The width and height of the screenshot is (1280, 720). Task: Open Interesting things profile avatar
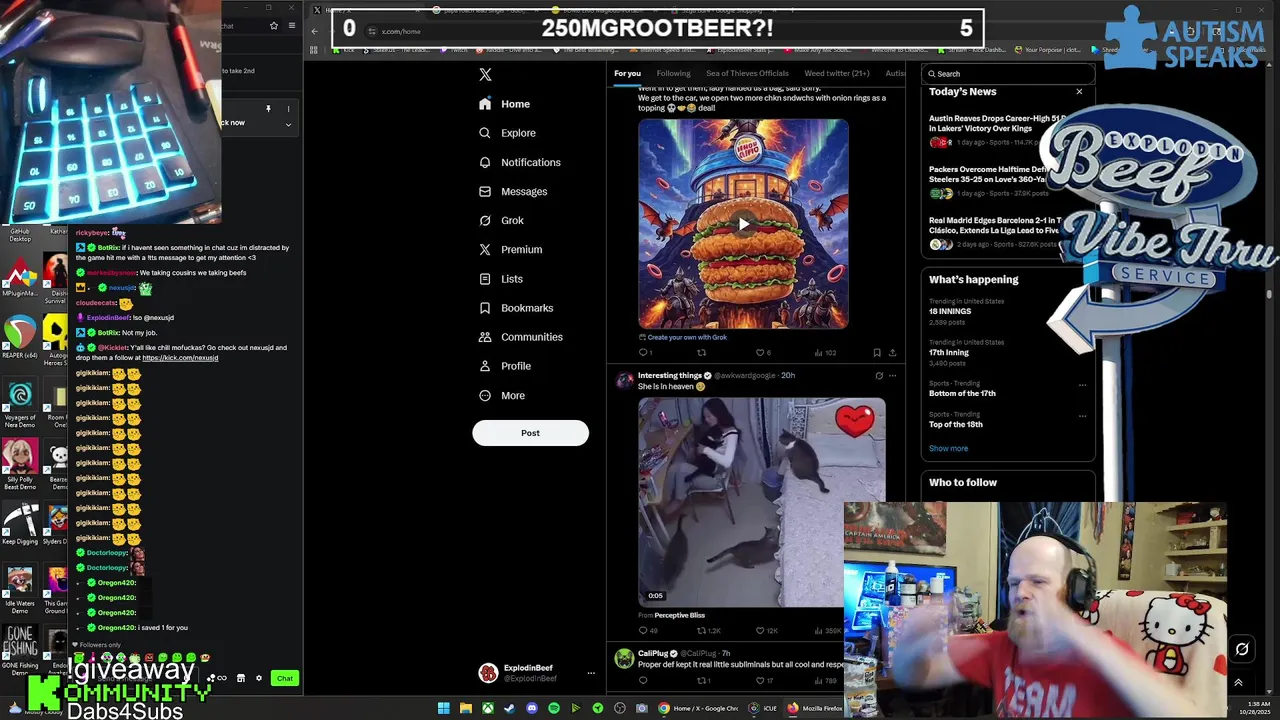(x=624, y=380)
